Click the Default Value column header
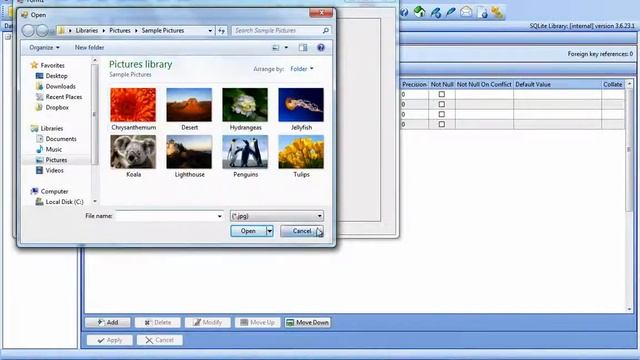The width and height of the screenshot is (640, 360). point(557,84)
